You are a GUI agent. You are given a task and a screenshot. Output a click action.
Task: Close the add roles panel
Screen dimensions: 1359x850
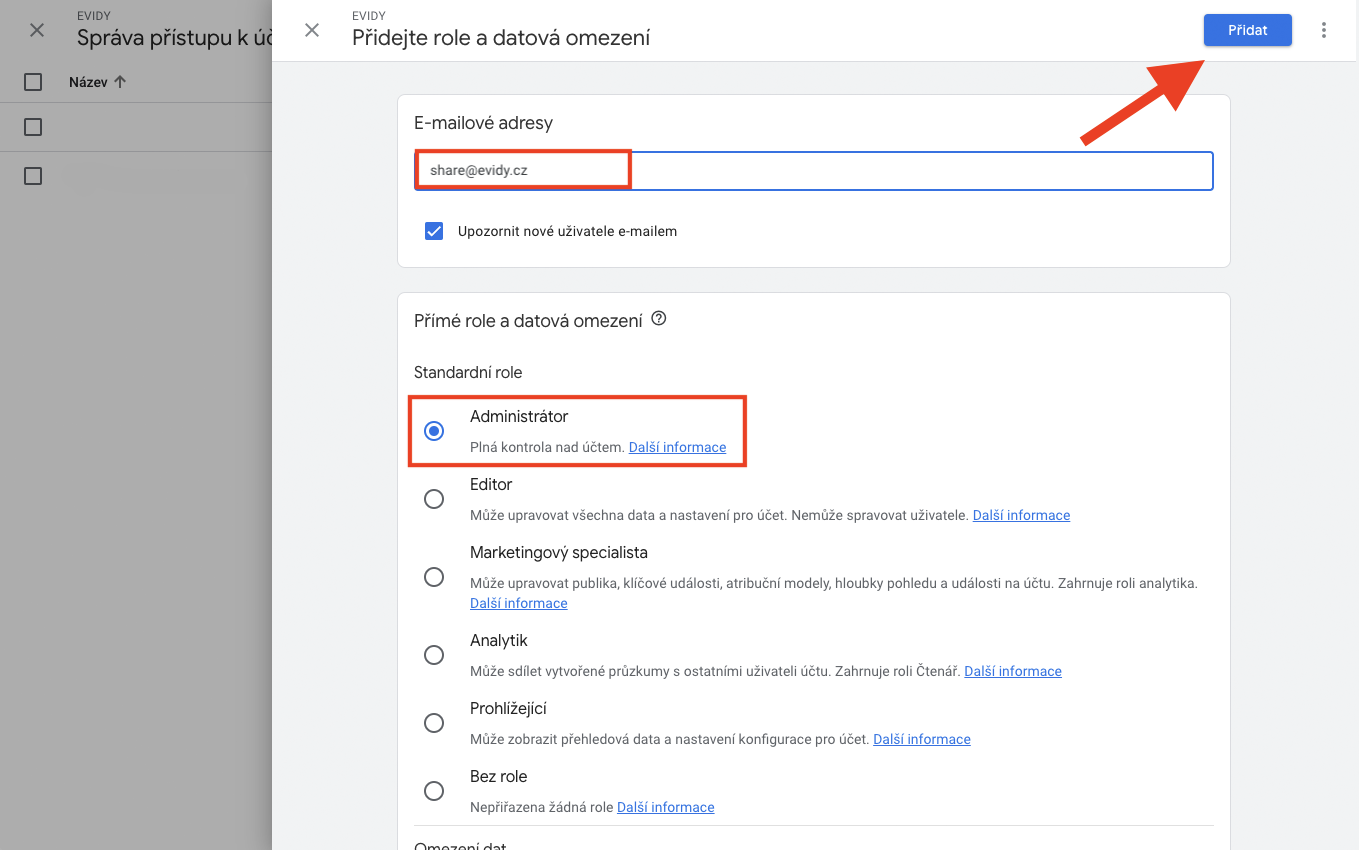pyautogui.click(x=312, y=30)
